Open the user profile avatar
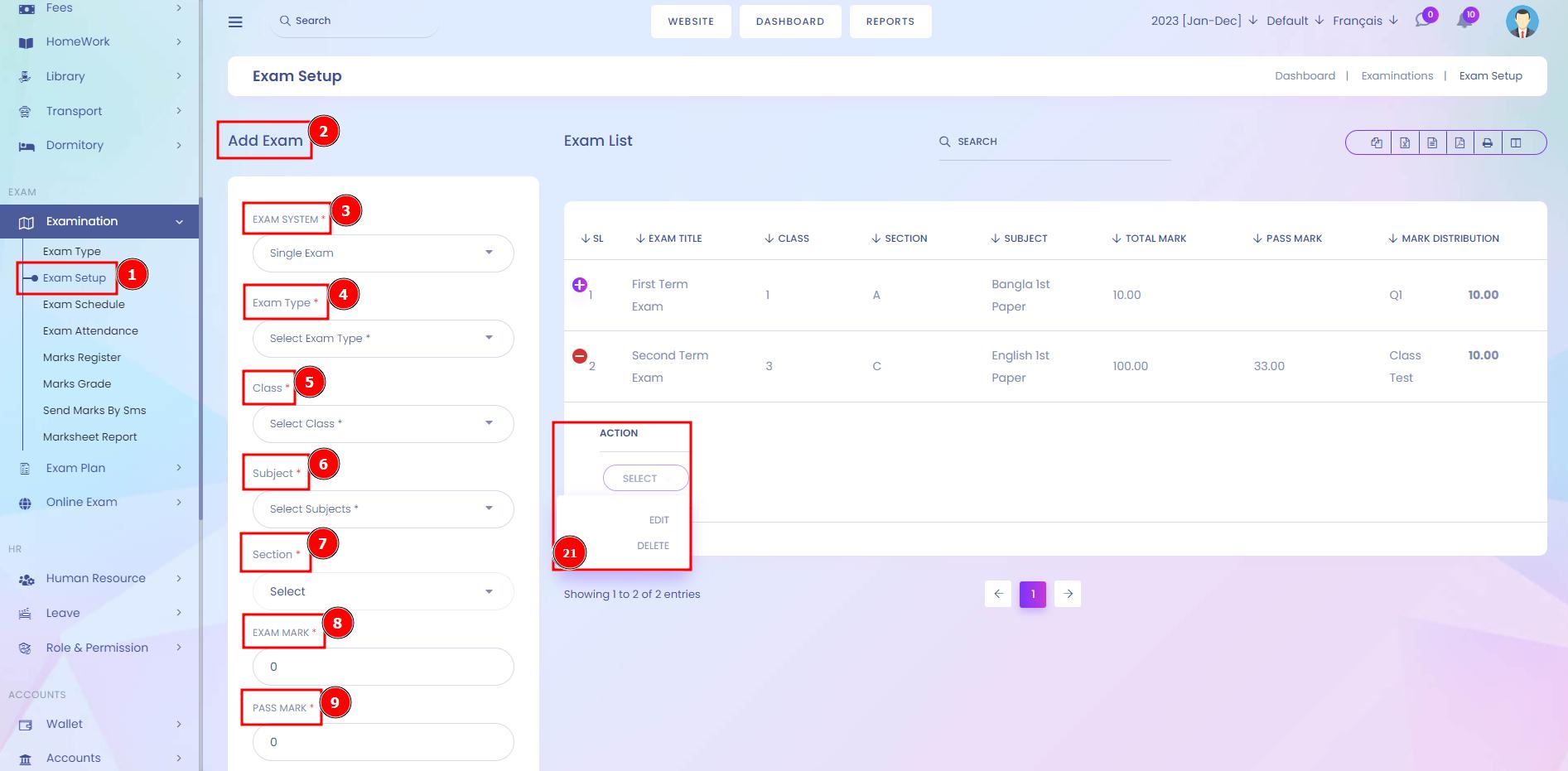The width and height of the screenshot is (1568, 771). click(1522, 22)
